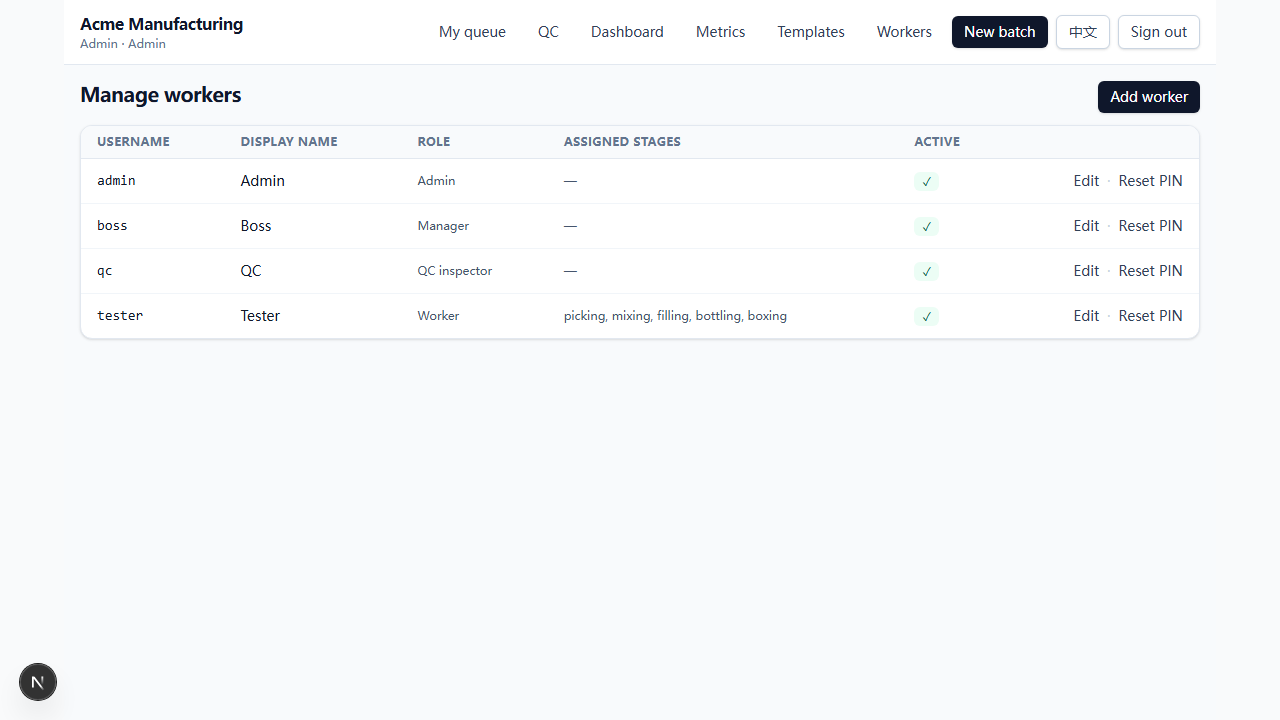Image resolution: width=1280 pixels, height=720 pixels.
Task: Click the active checkmark for qc
Action: coord(926,272)
